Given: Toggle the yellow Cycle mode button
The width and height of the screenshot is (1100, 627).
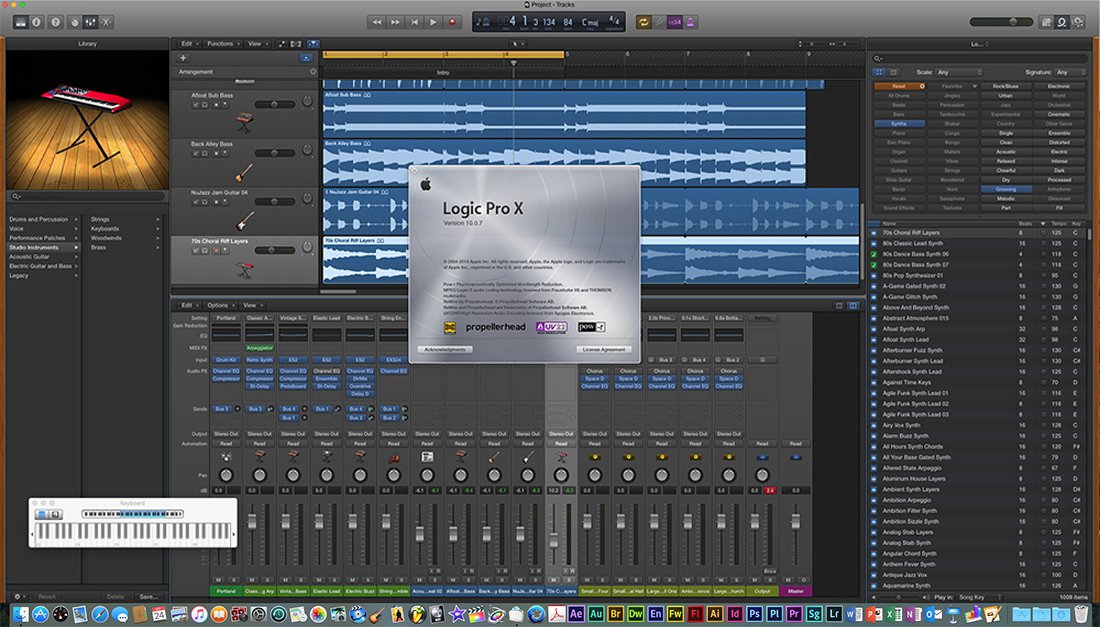Looking at the screenshot, I should (x=643, y=22).
